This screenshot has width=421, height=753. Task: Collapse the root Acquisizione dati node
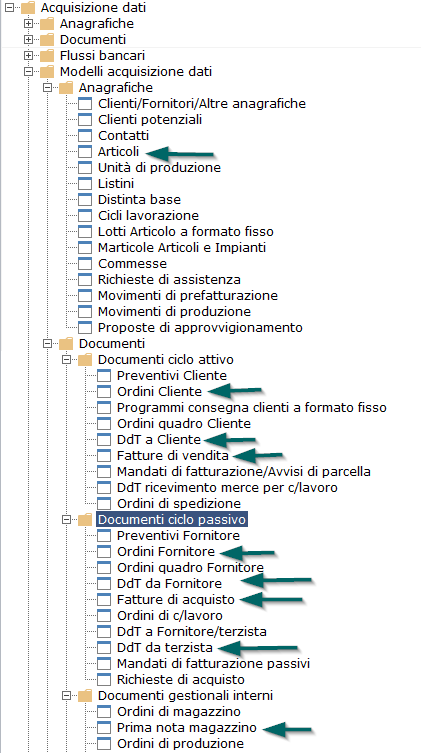tap(9, 8)
